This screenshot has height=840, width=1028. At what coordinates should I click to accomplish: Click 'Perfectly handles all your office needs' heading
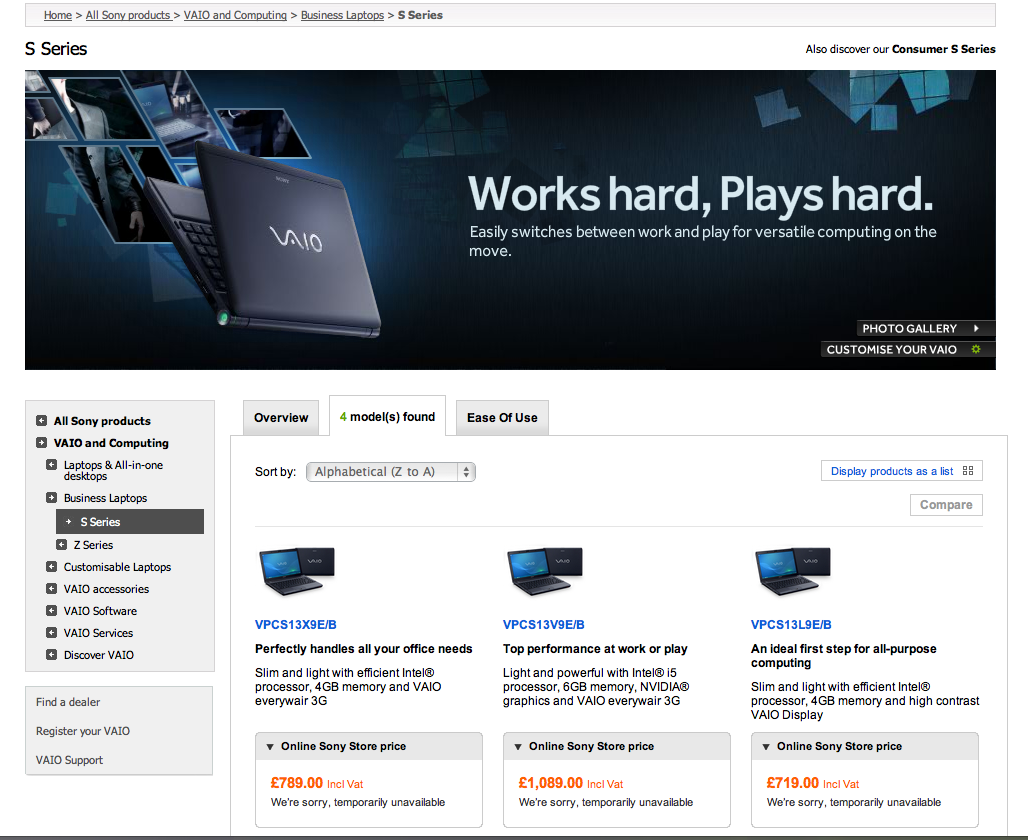(x=364, y=649)
